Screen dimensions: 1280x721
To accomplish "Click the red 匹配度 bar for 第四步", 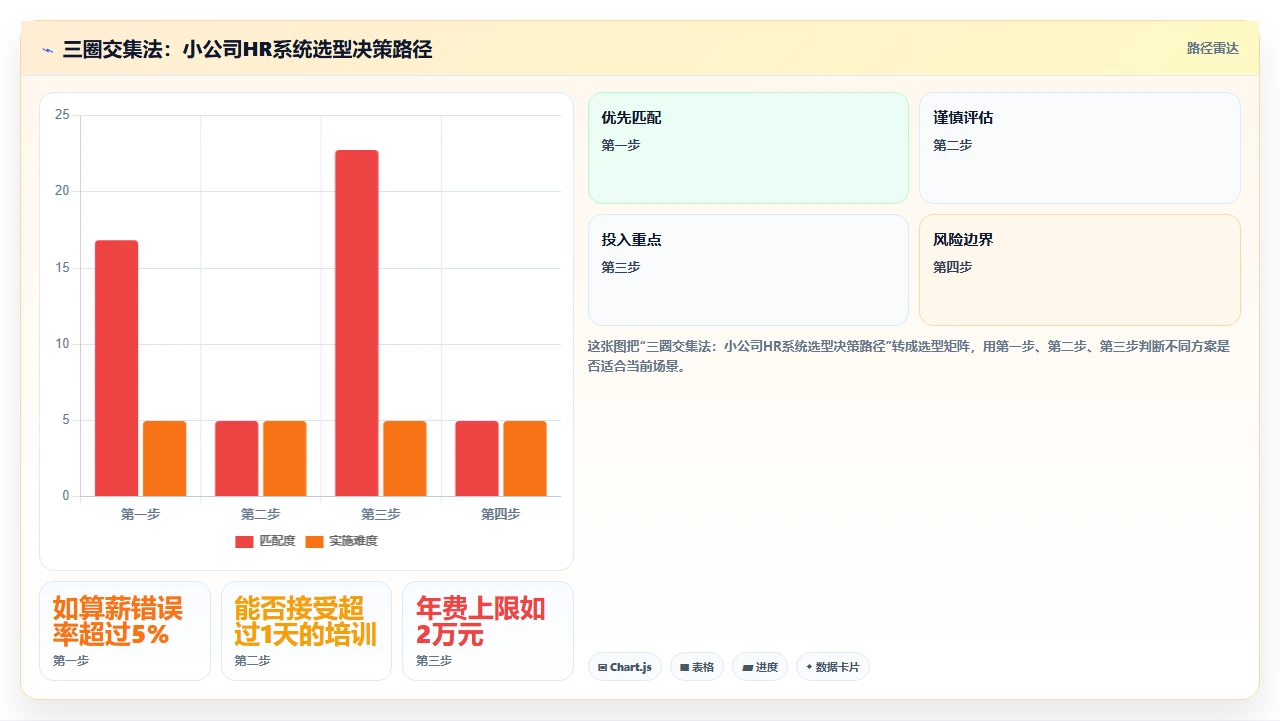I will tap(477, 458).
